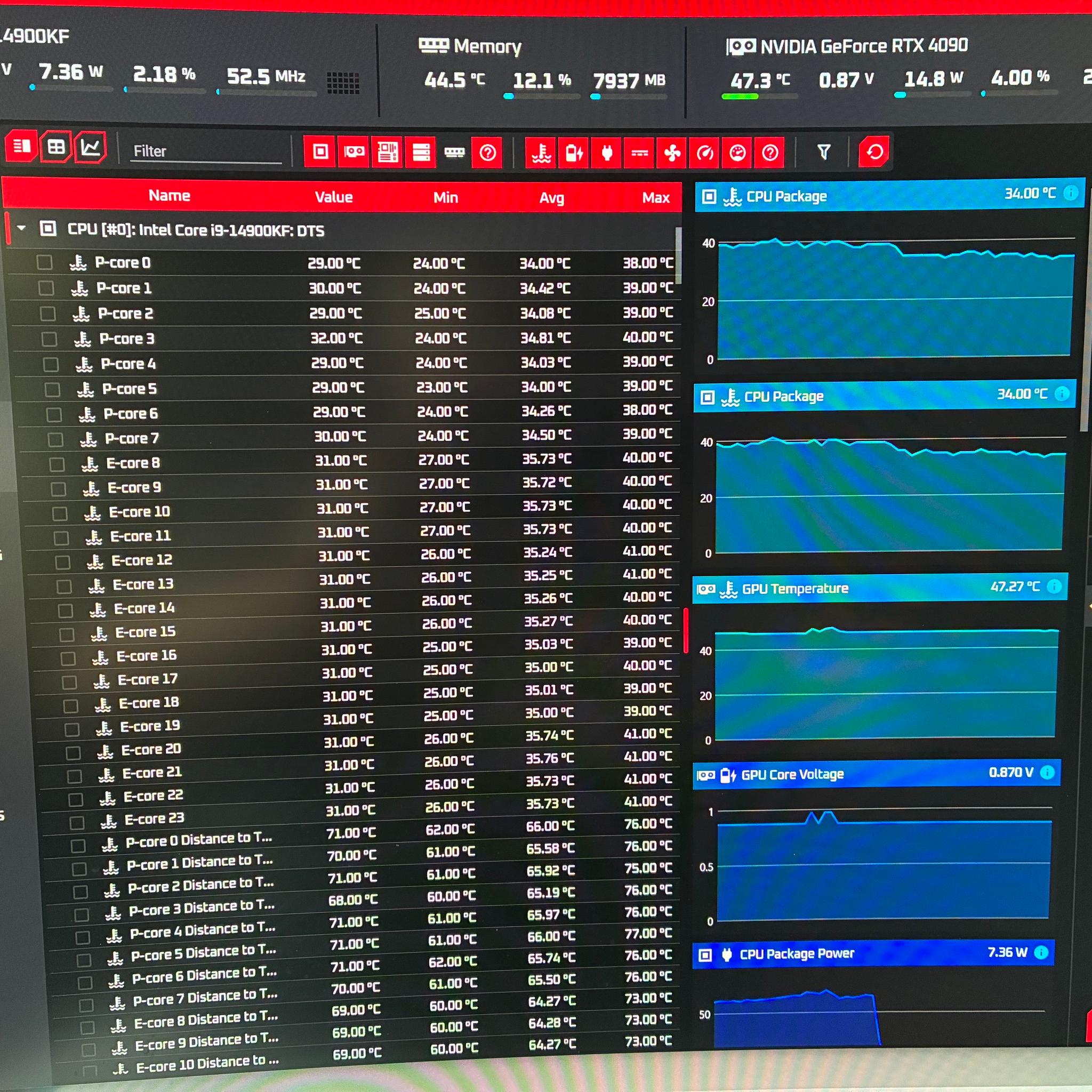This screenshot has width=1092, height=1092.
Task: Toggle the GPU hardware filter icon
Action: (354, 152)
